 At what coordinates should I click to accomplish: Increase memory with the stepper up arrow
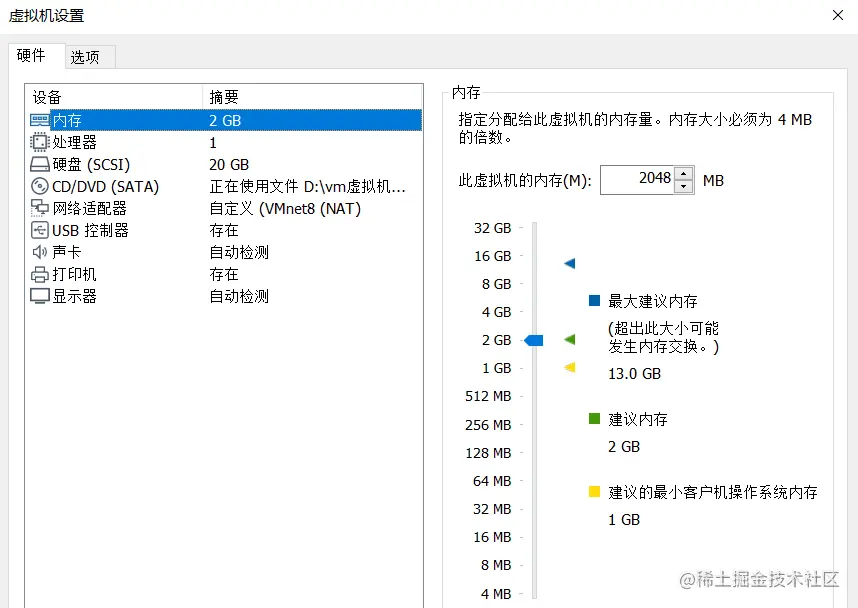[683, 173]
